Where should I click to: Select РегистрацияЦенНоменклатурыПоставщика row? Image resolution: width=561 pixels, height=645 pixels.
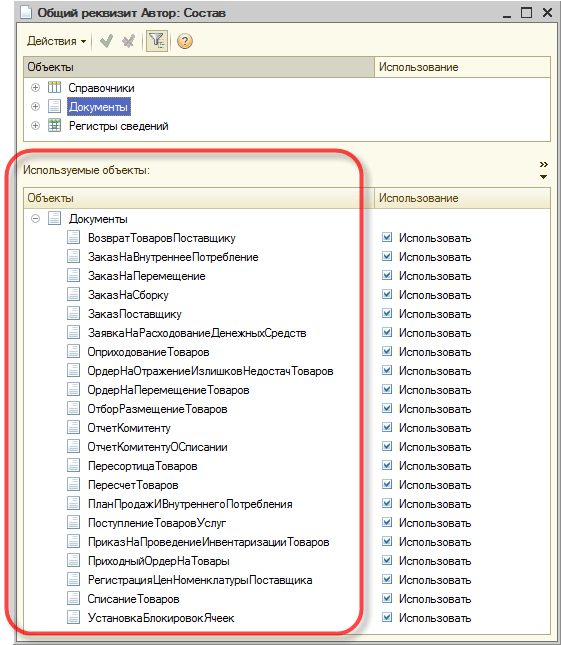coord(200,580)
